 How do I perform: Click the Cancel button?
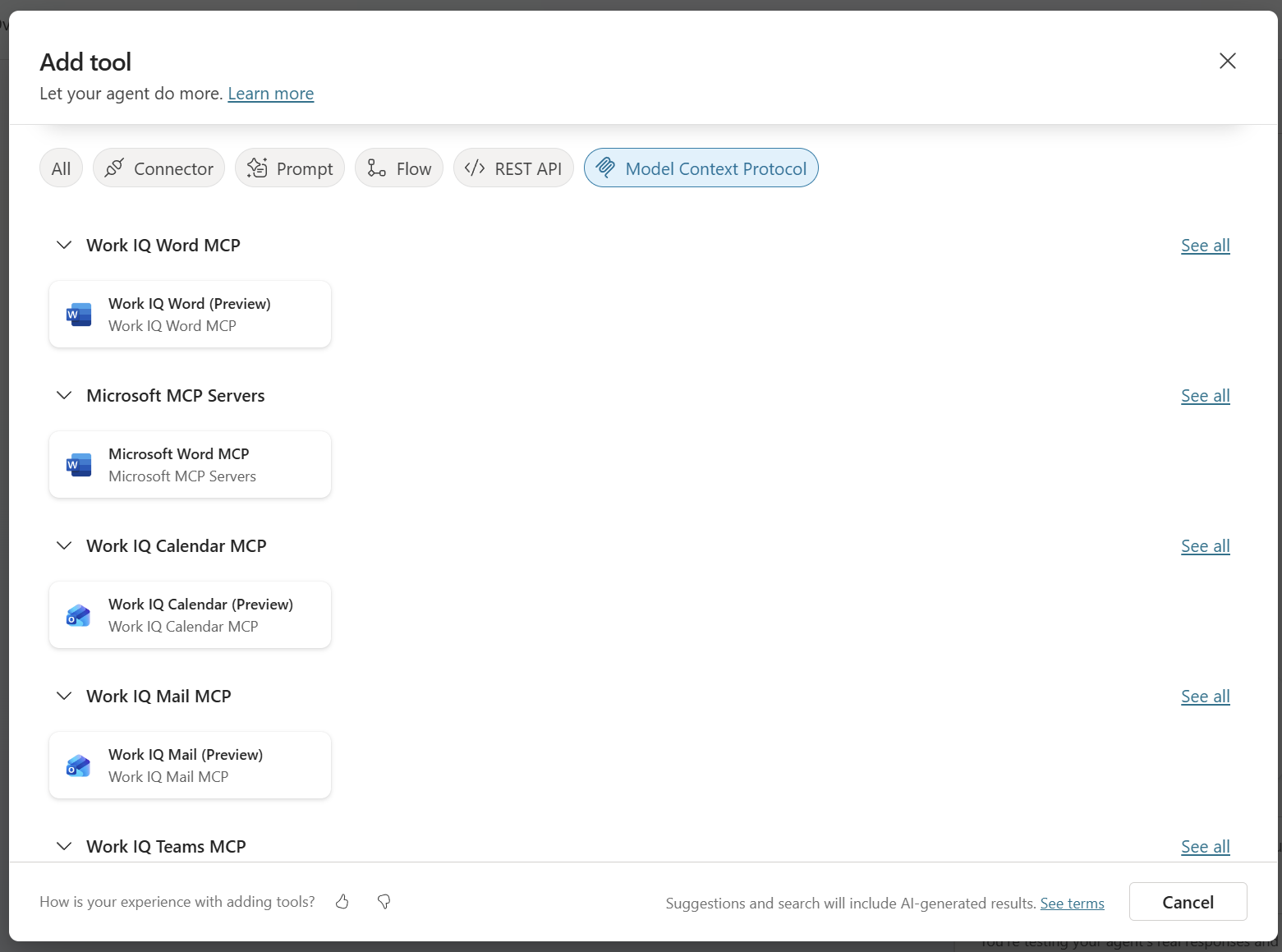1188,901
